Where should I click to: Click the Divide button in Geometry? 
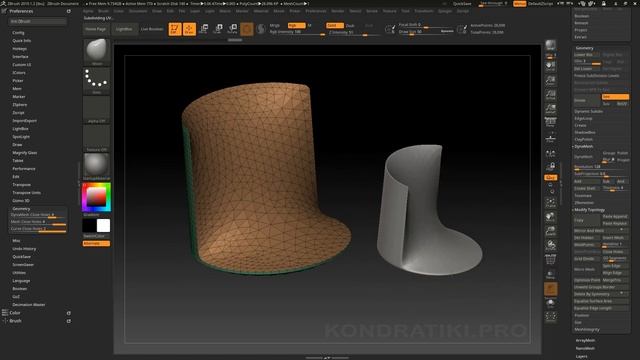(587, 100)
